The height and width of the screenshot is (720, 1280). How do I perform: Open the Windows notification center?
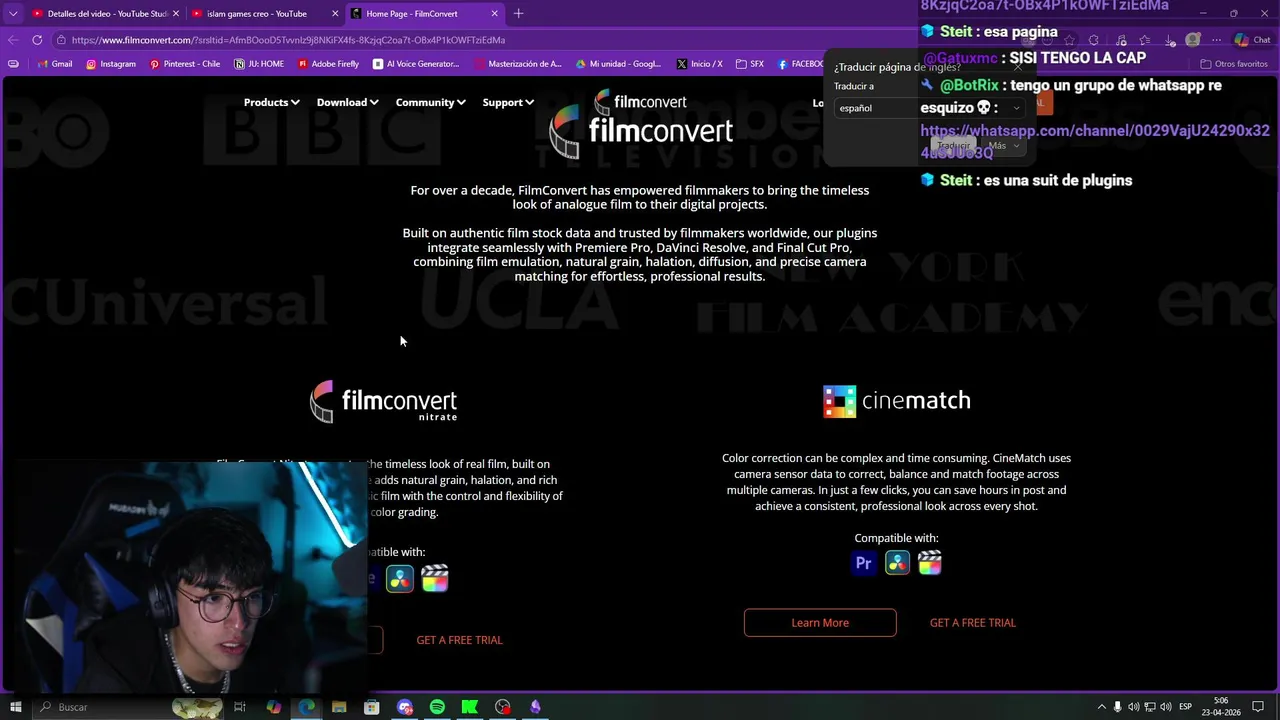pyautogui.click(x=1257, y=707)
